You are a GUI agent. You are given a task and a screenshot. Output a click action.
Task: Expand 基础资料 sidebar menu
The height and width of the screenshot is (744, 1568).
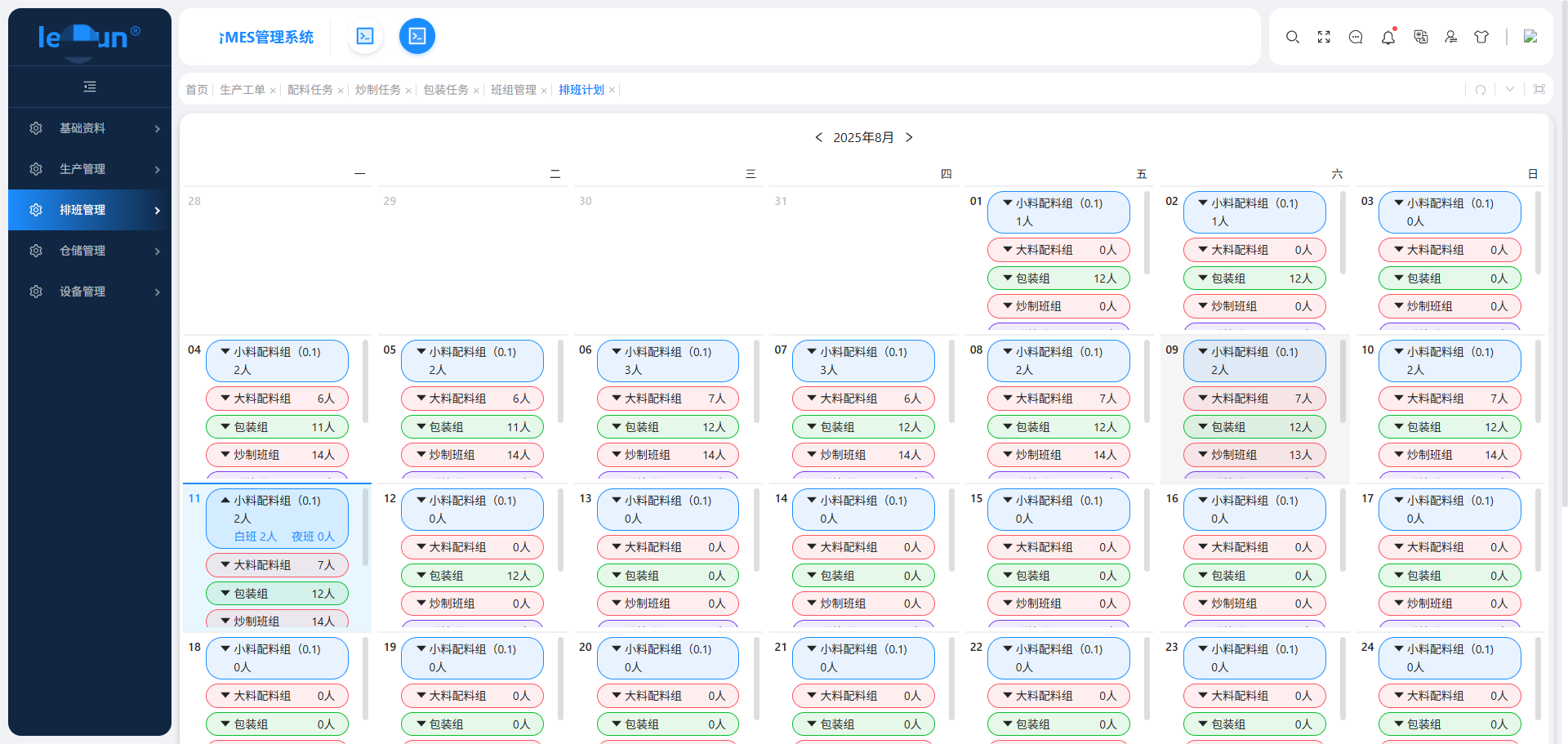(x=90, y=128)
